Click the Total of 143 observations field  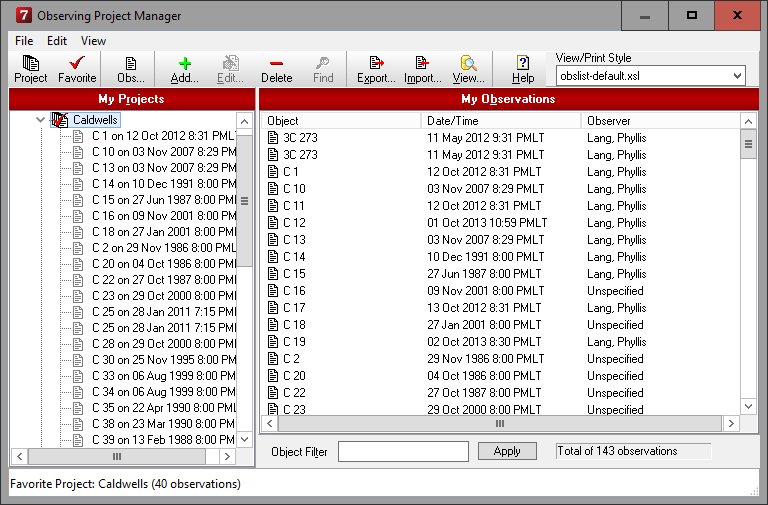pyautogui.click(x=633, y=451)
